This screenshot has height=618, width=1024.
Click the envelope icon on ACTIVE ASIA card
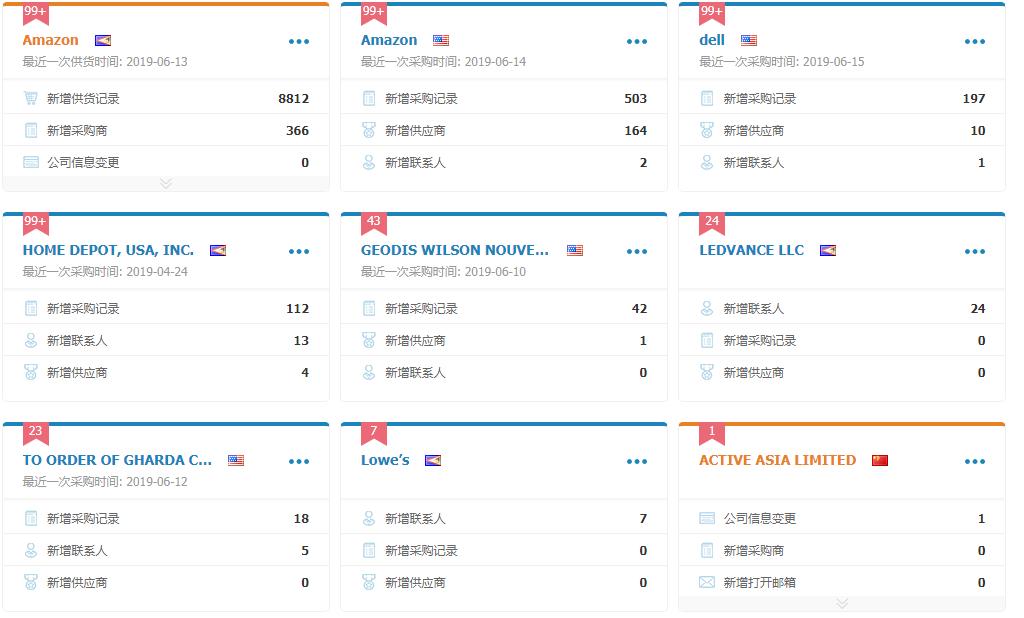[x=706, y=582]
